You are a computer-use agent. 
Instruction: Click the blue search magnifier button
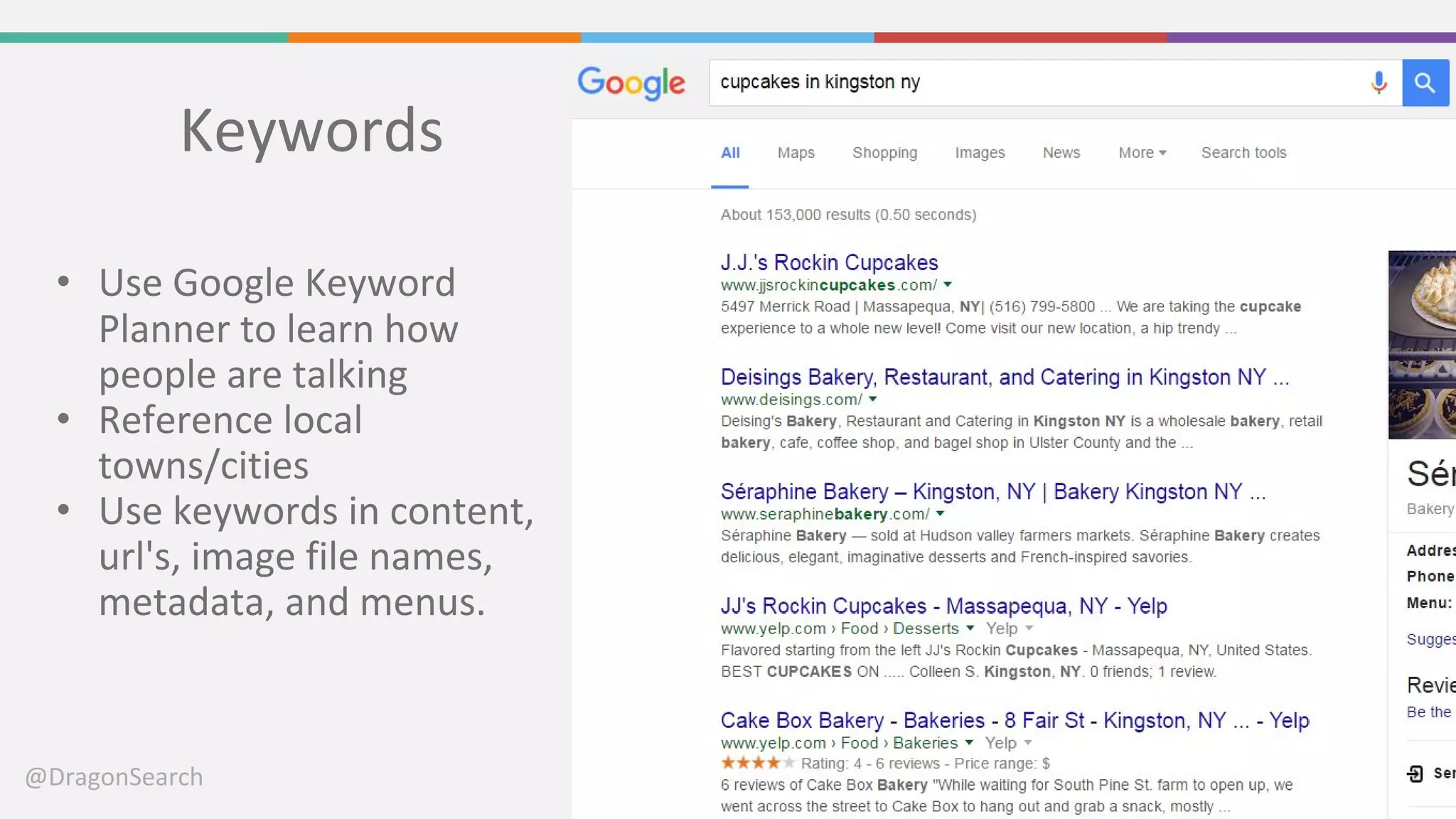pos(1425,82)
